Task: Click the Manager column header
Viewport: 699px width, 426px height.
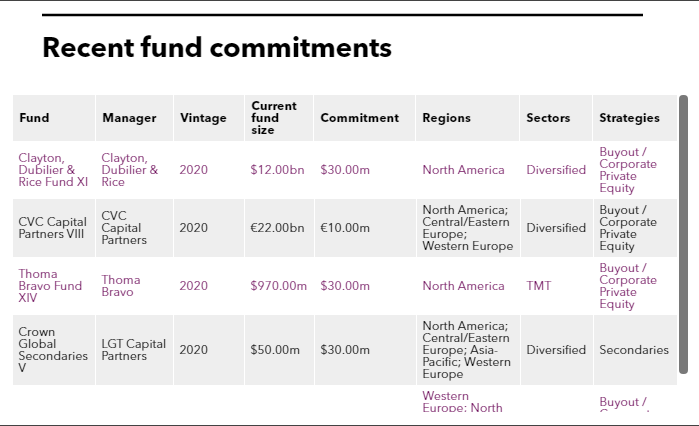Action: pos(129,118)
